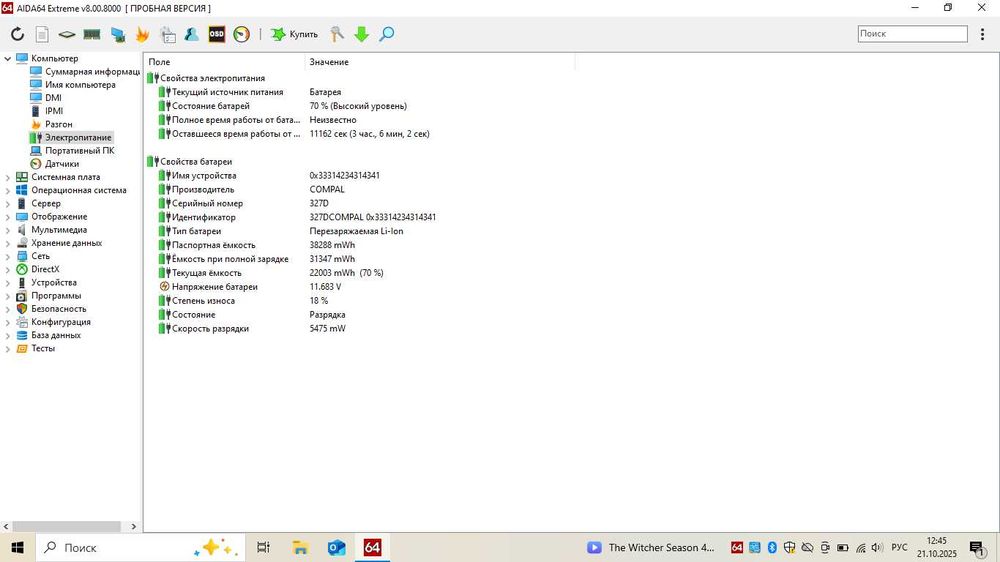
Task: Open File Explorer from the taskbar
Action: point(300,547)
